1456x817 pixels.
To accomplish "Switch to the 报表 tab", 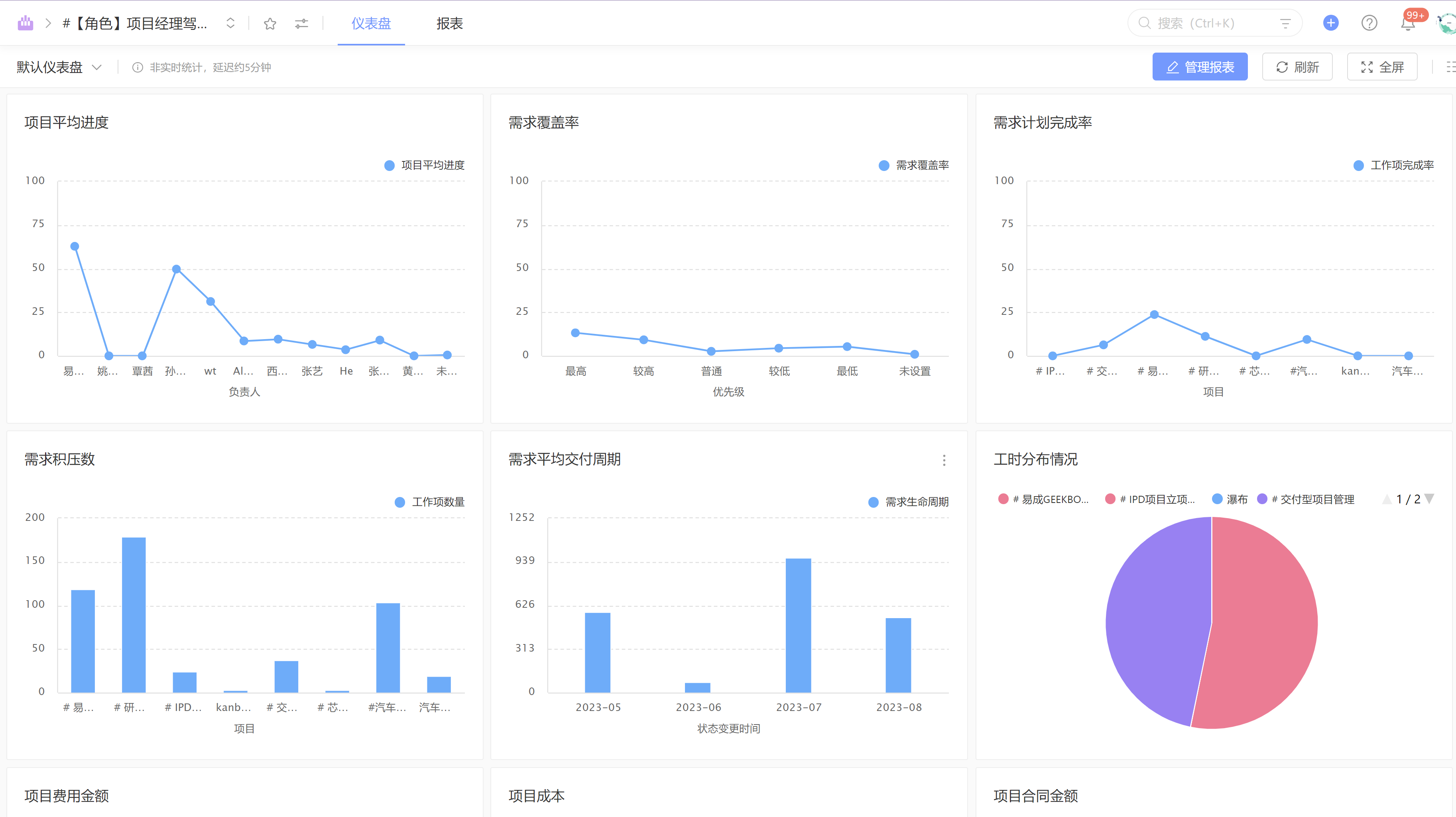I will pos(449,23).
